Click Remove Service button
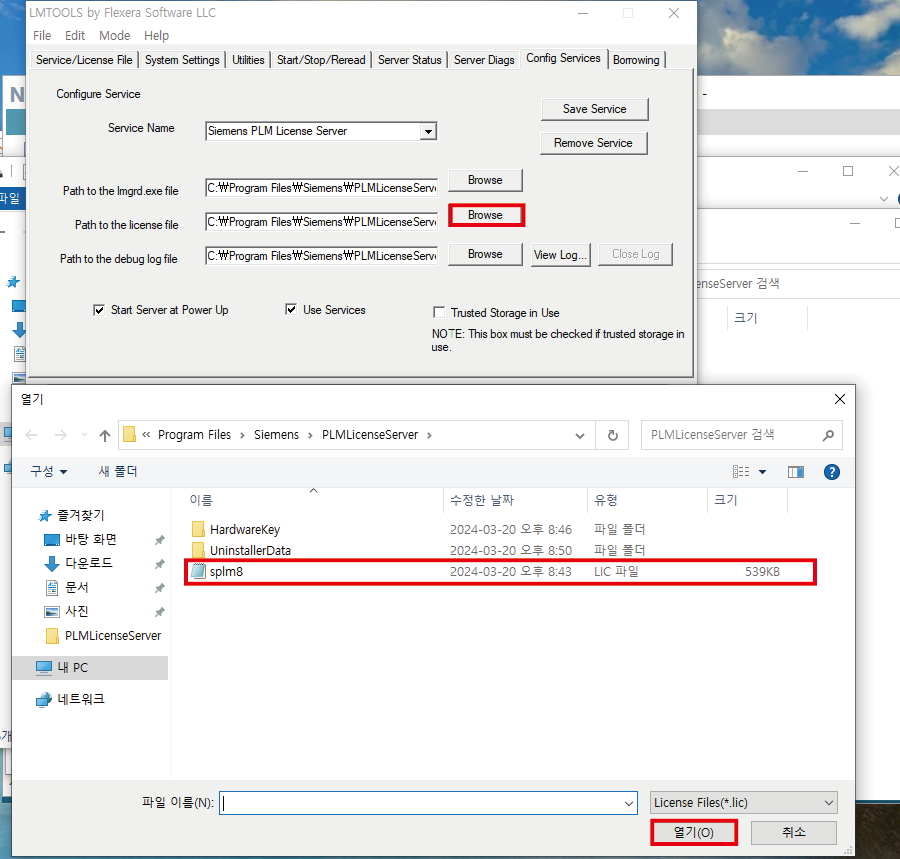This screenshot has height=859, width=900. pos(593,143)
